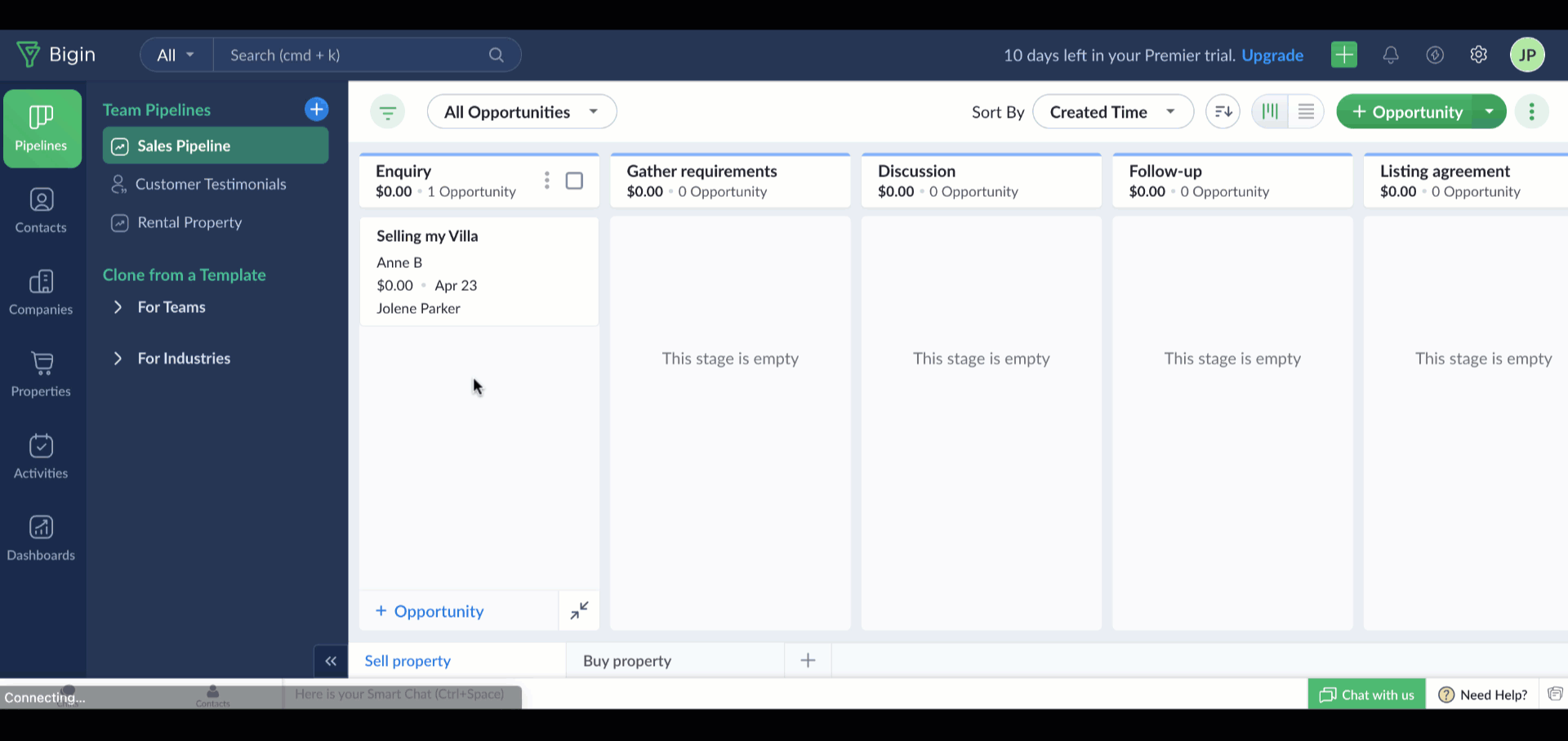This screenshot has height=741, width=1568.
Task: Click the Chat with us button
Action: coord(1367,694)
